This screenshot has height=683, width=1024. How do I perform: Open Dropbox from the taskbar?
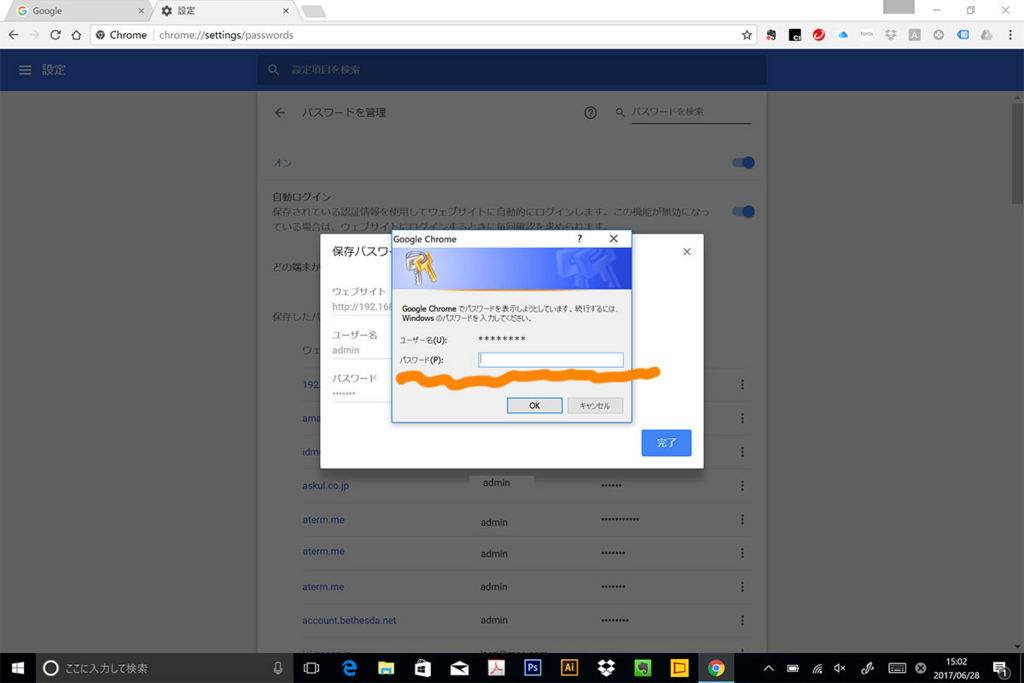click(x=606, y=668)
